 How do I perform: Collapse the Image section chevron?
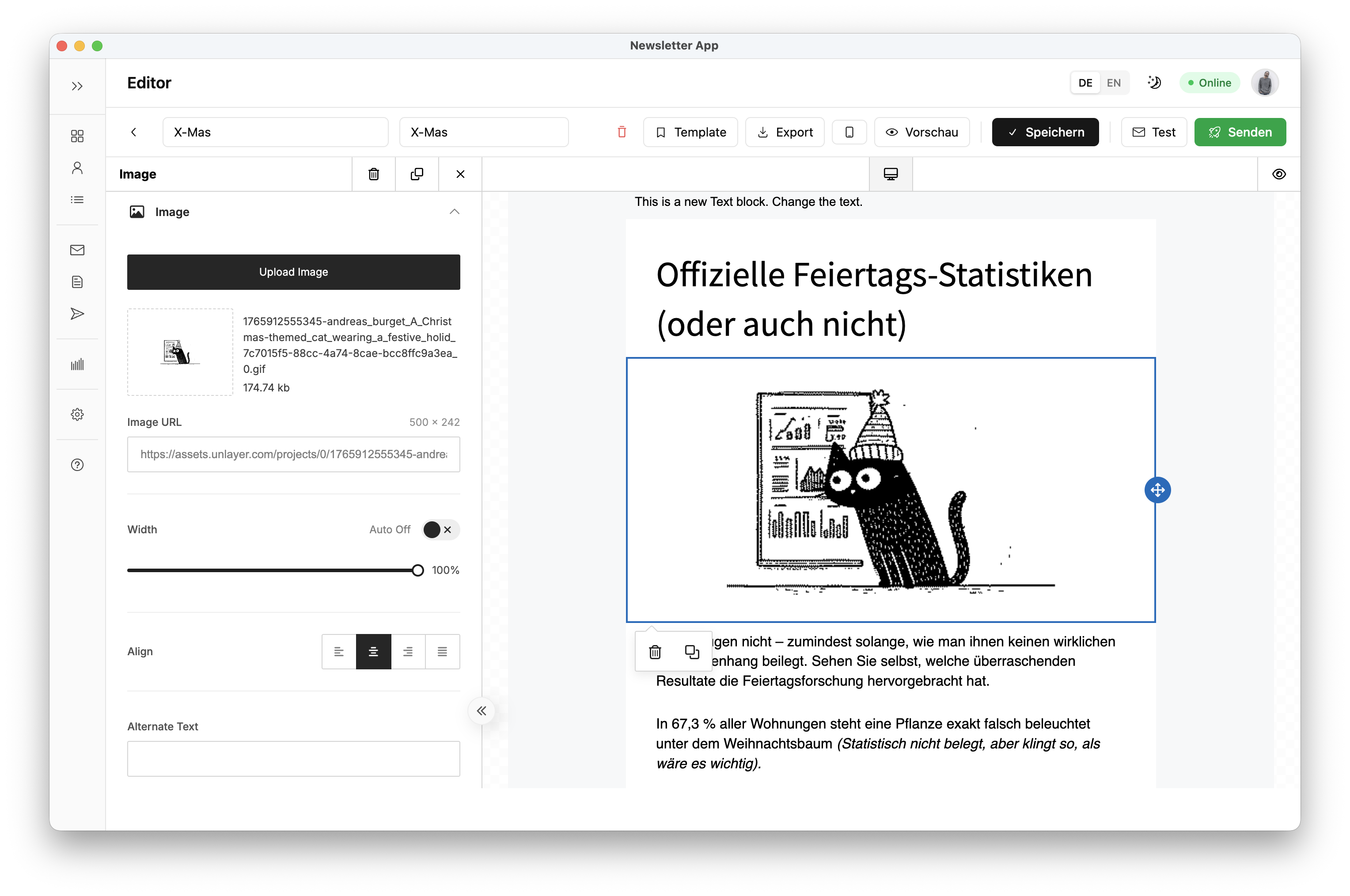click(x=454, y=212)
